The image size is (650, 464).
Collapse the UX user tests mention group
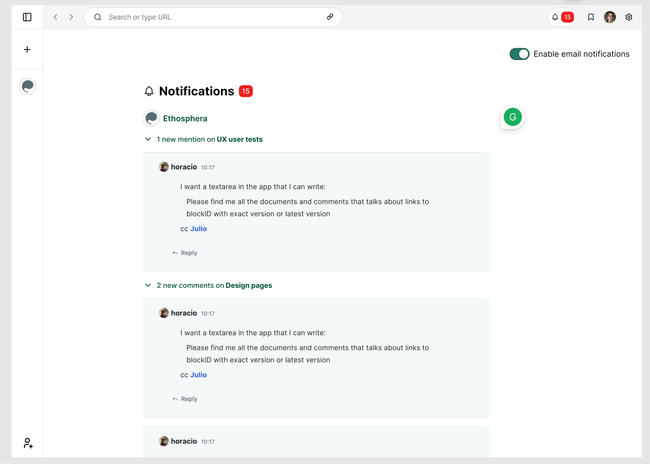click(x=148, y=140)
